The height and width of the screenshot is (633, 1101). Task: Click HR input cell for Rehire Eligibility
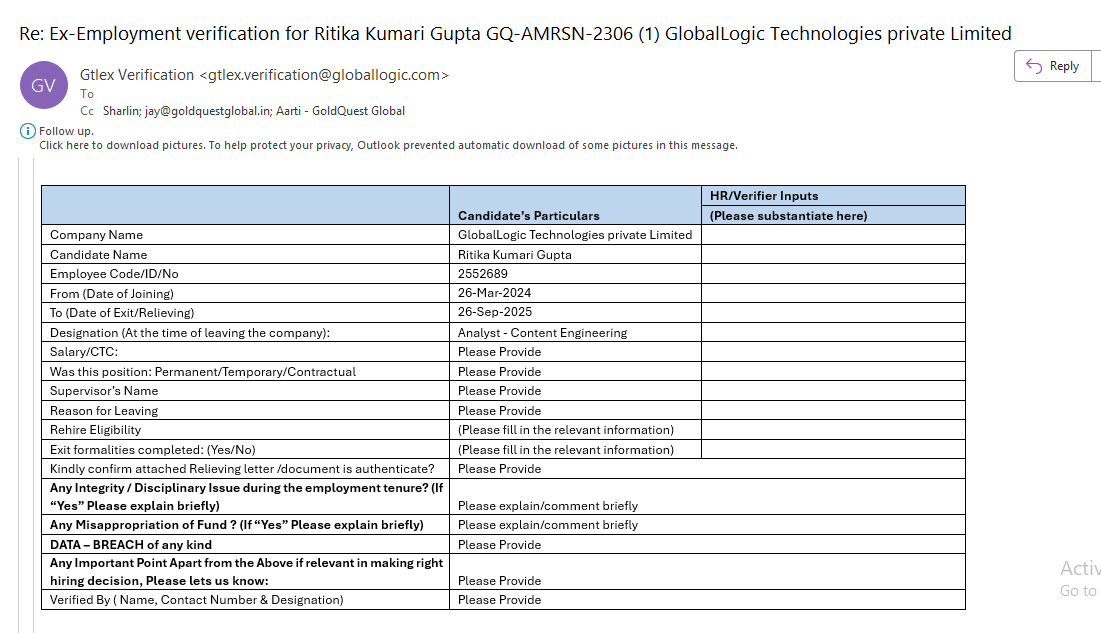pyautogui.click(x=833, y=430)
